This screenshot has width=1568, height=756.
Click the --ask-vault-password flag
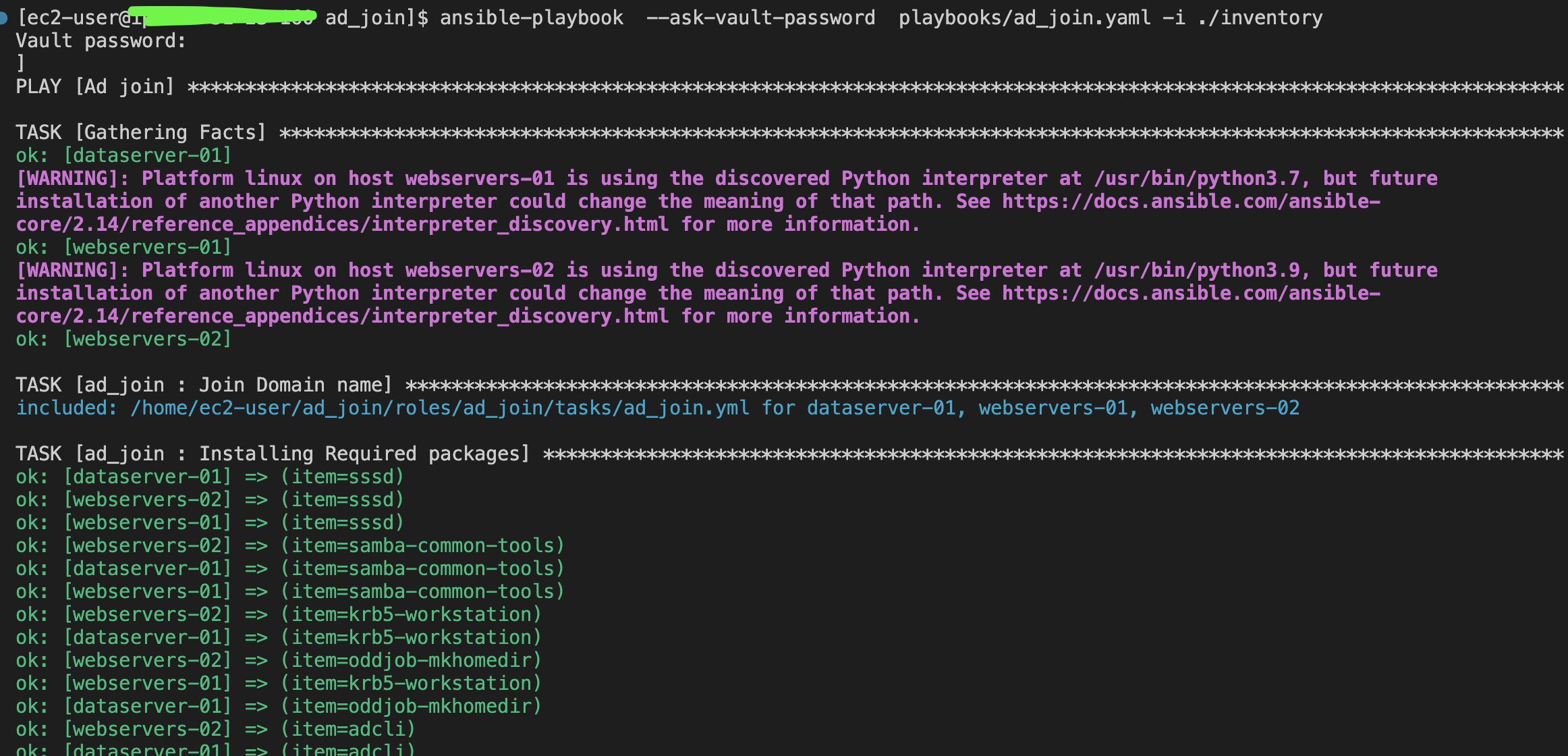(760, 18)
